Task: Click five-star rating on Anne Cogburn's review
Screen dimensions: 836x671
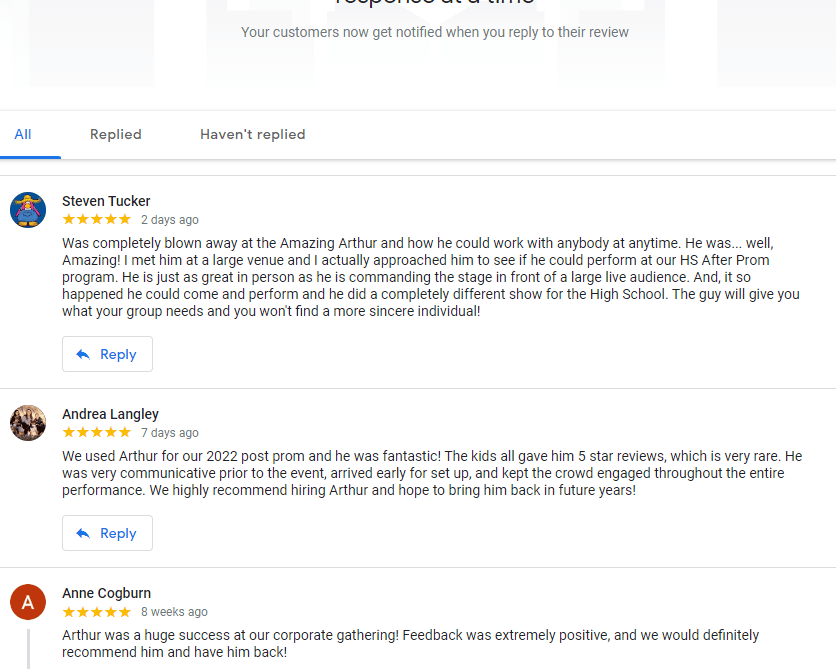Action: click(97, 612)
